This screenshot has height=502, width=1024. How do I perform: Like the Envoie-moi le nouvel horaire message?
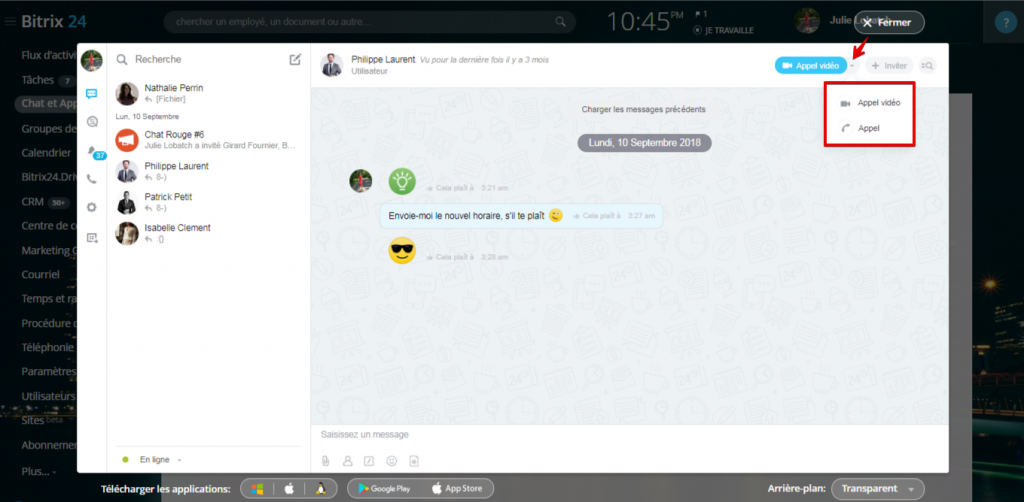point(596,215)
